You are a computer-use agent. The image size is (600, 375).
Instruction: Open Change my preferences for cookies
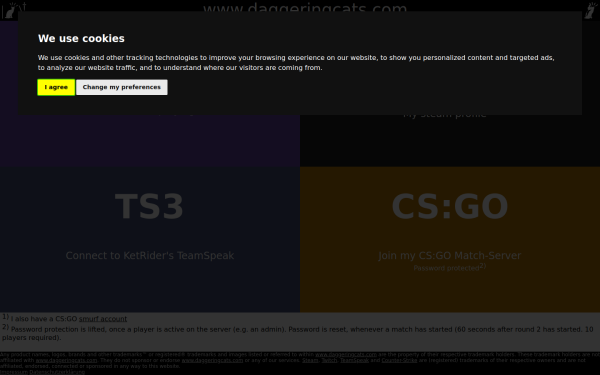(x=122, y=87)
